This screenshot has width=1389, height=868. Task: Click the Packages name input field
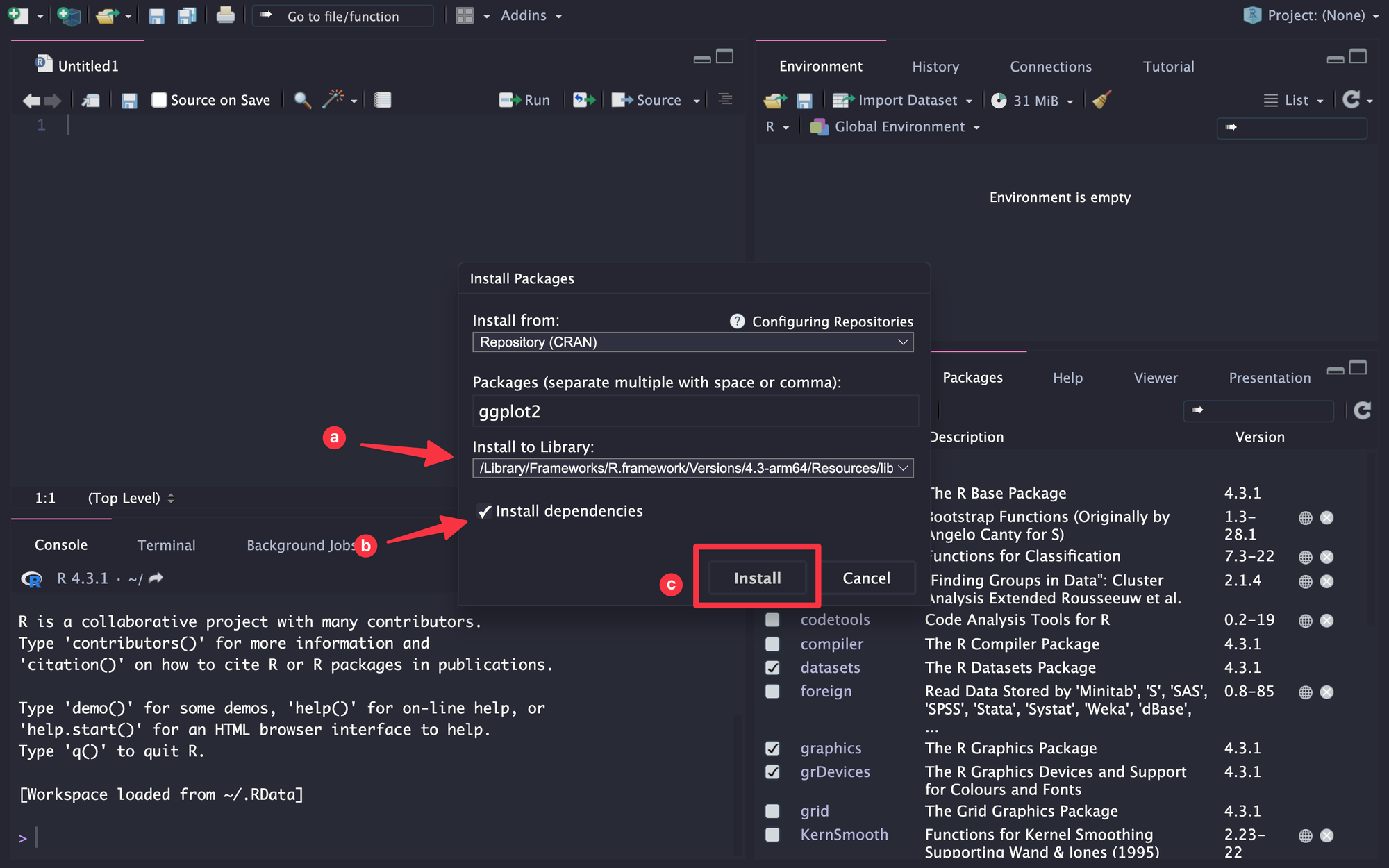[692, 410]
